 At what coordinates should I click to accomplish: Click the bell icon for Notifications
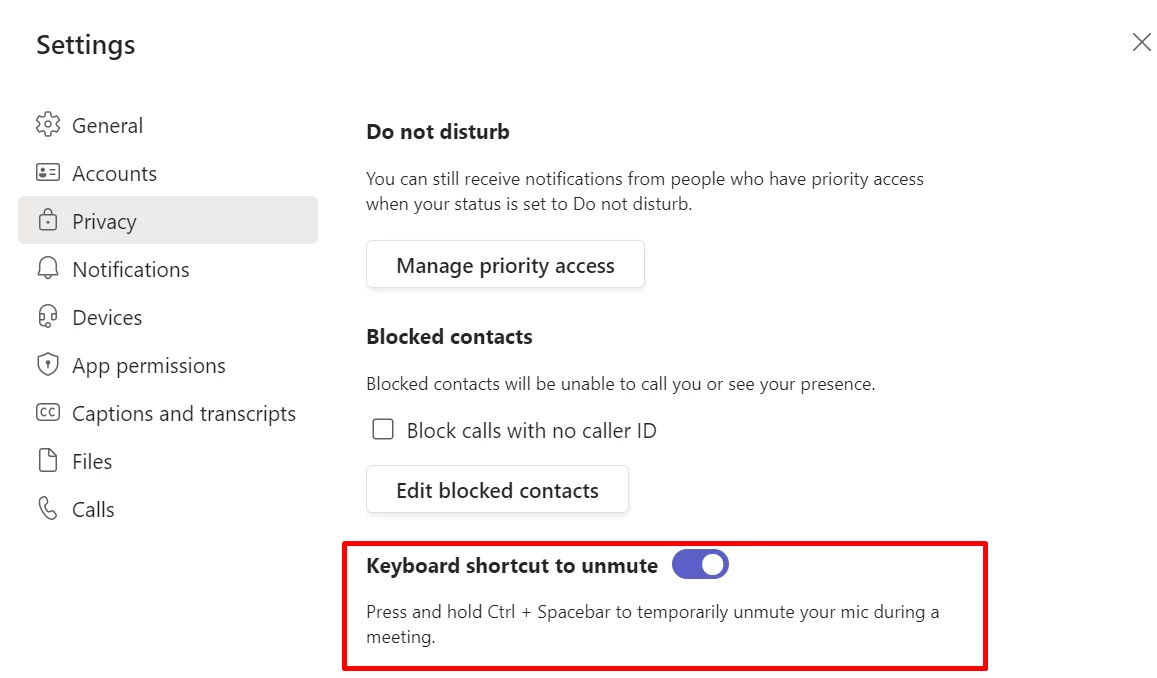pos(47,269)
